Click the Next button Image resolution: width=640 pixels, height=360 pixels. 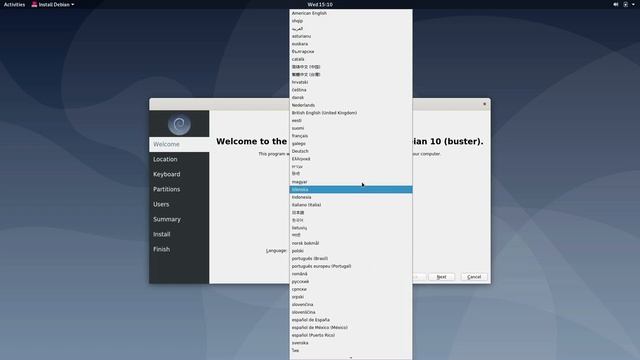pos(442,277)
